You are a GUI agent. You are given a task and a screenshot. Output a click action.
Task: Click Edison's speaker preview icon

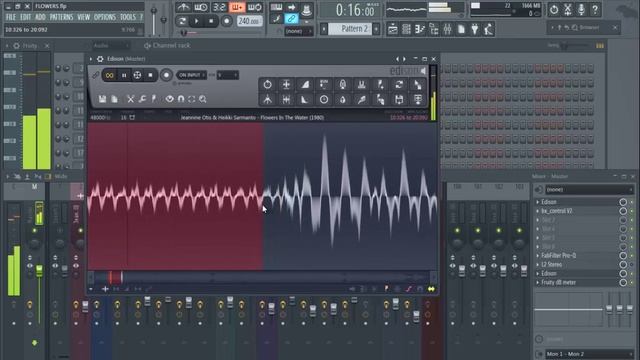click(x=424, y=71)
